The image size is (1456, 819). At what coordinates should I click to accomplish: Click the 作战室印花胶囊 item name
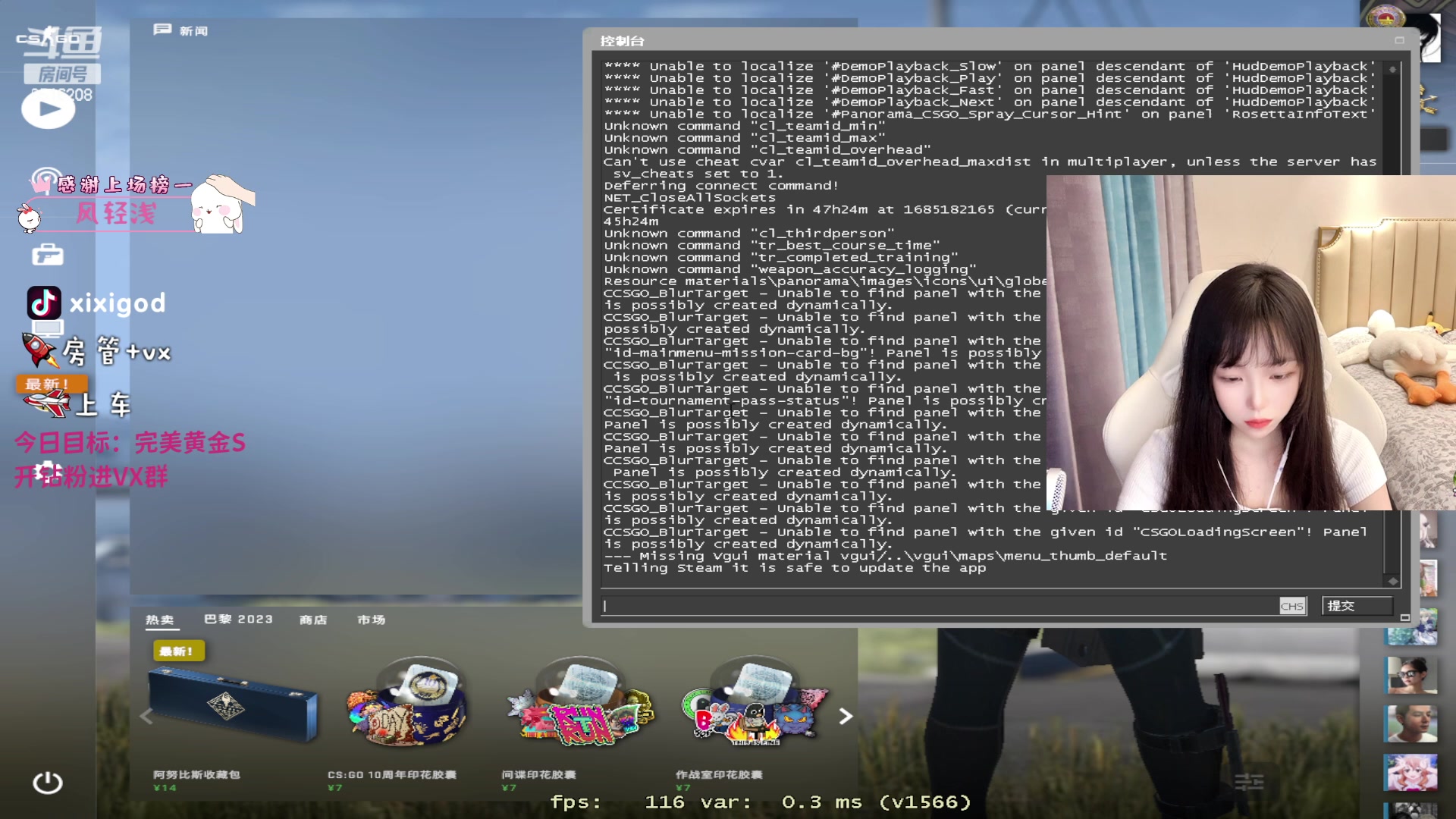tap(719, 774)
